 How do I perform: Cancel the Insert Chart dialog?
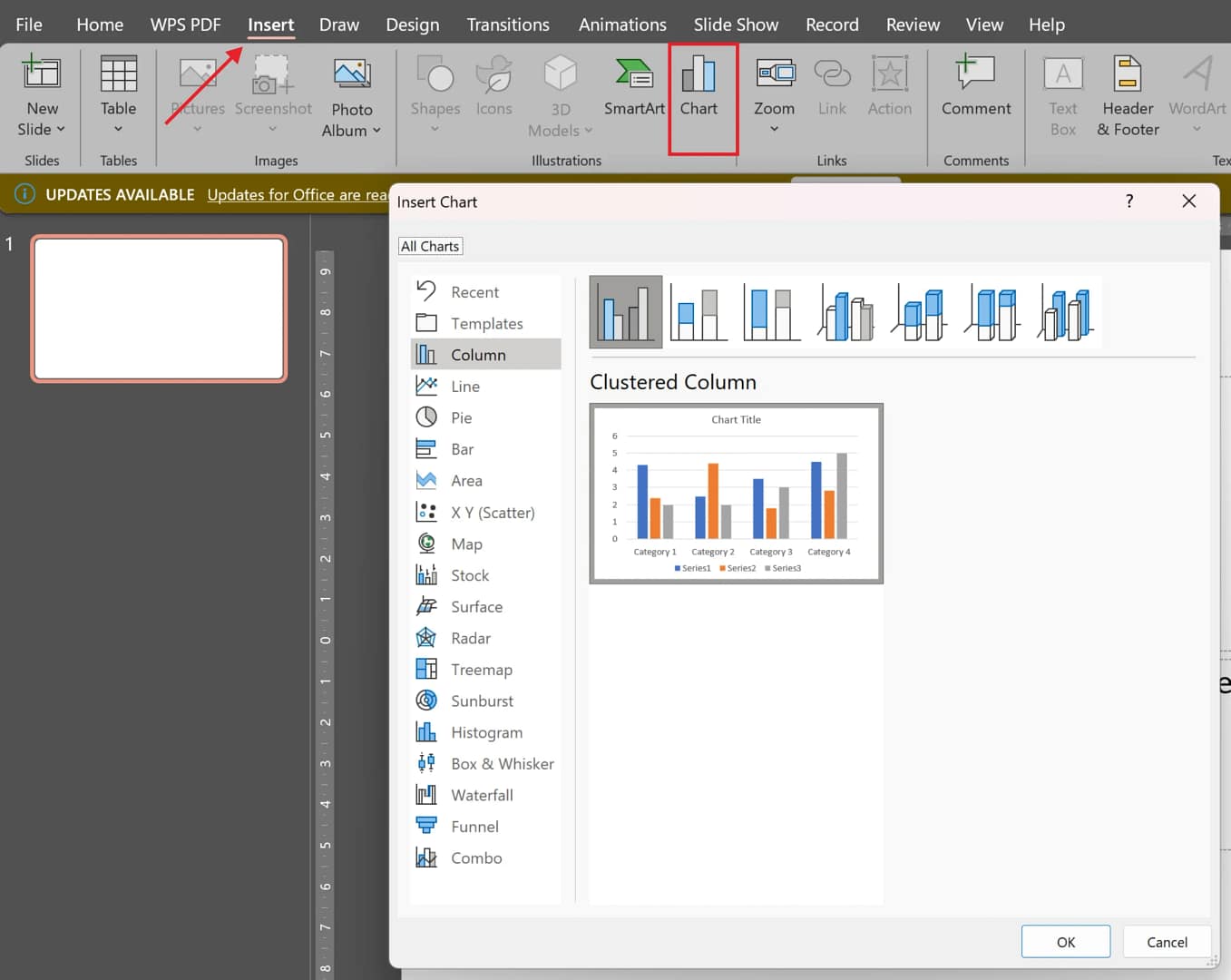tap(1166, 942)
